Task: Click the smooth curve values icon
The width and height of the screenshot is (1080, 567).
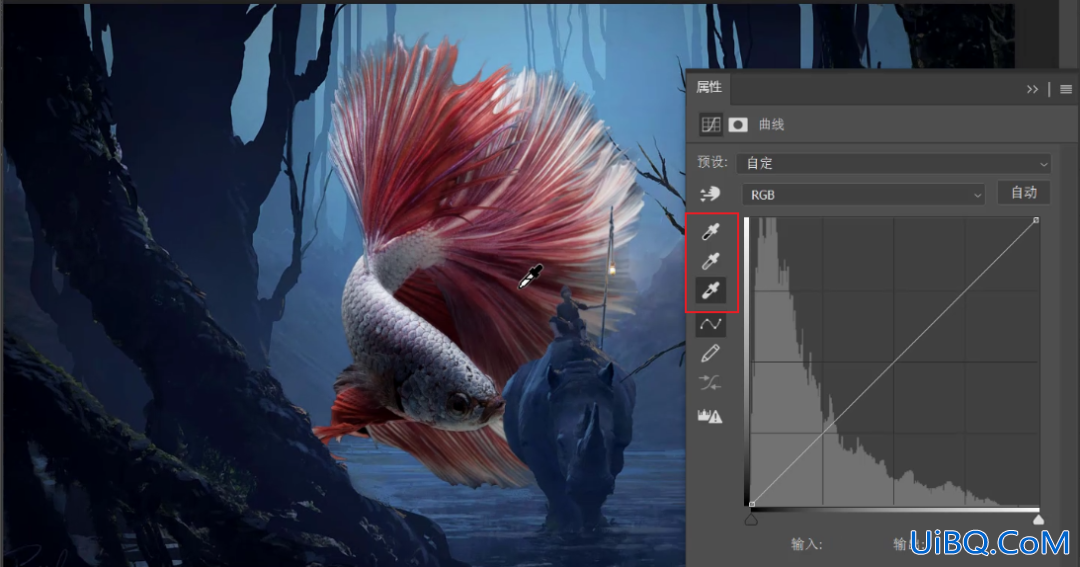Action: (x=710, y=383)
